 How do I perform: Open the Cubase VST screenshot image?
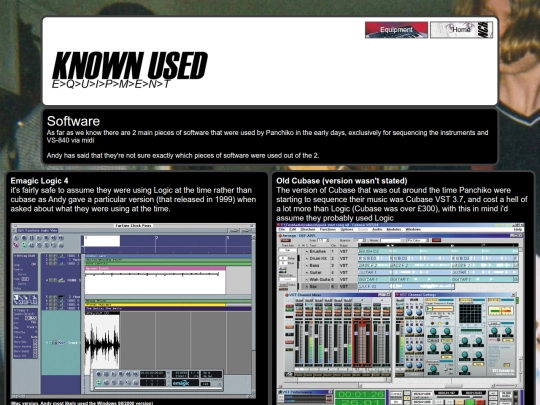click(401, 314)
